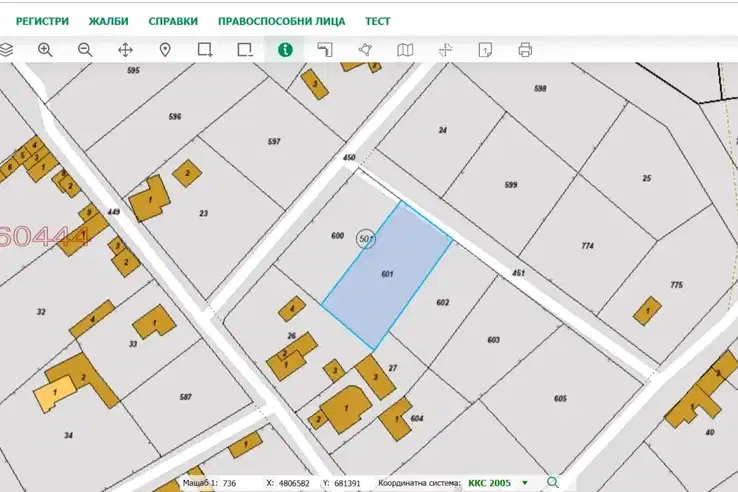Viewport: 738px width, 492px height.
Task: Click parcel label 774
Action: tap(587, 245)
